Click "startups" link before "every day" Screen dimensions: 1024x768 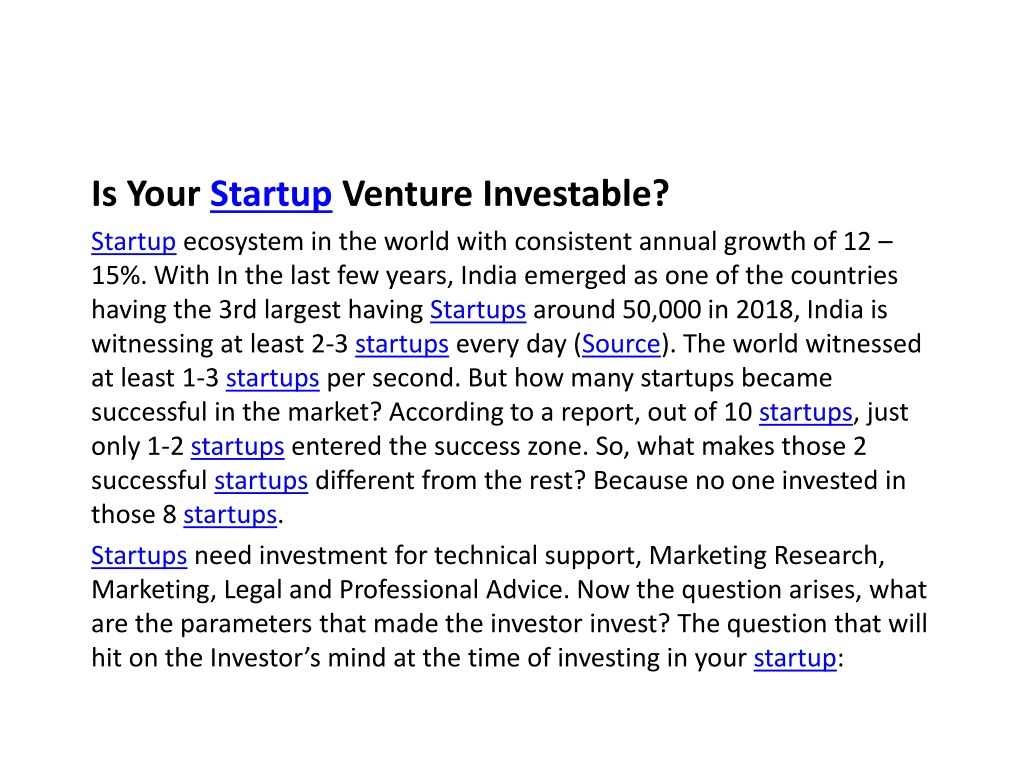coord(402,344)
